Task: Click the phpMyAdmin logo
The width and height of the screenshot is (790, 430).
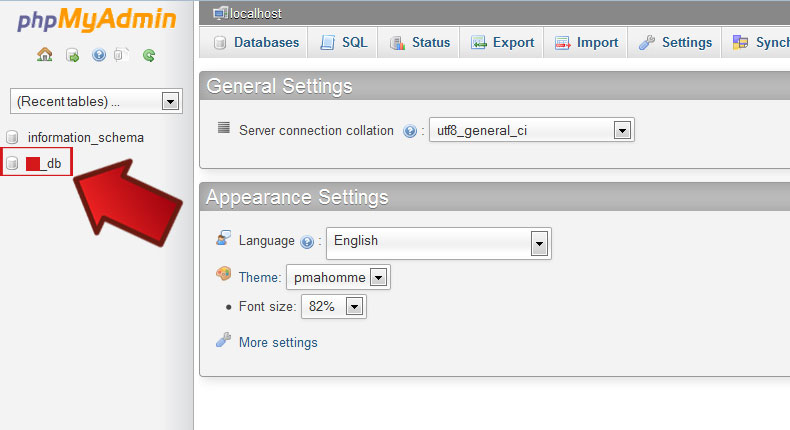Action: 97,20
